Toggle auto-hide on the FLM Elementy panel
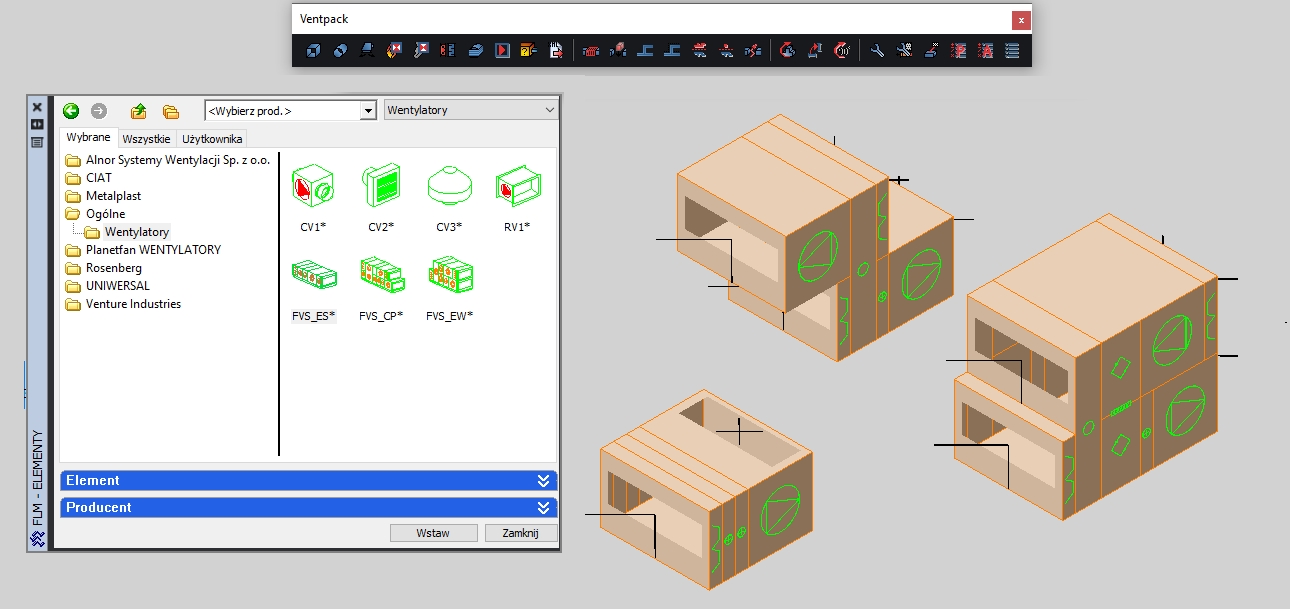Image resolution: width=1290 pixels, height=609 pixels. coord(37,124)
